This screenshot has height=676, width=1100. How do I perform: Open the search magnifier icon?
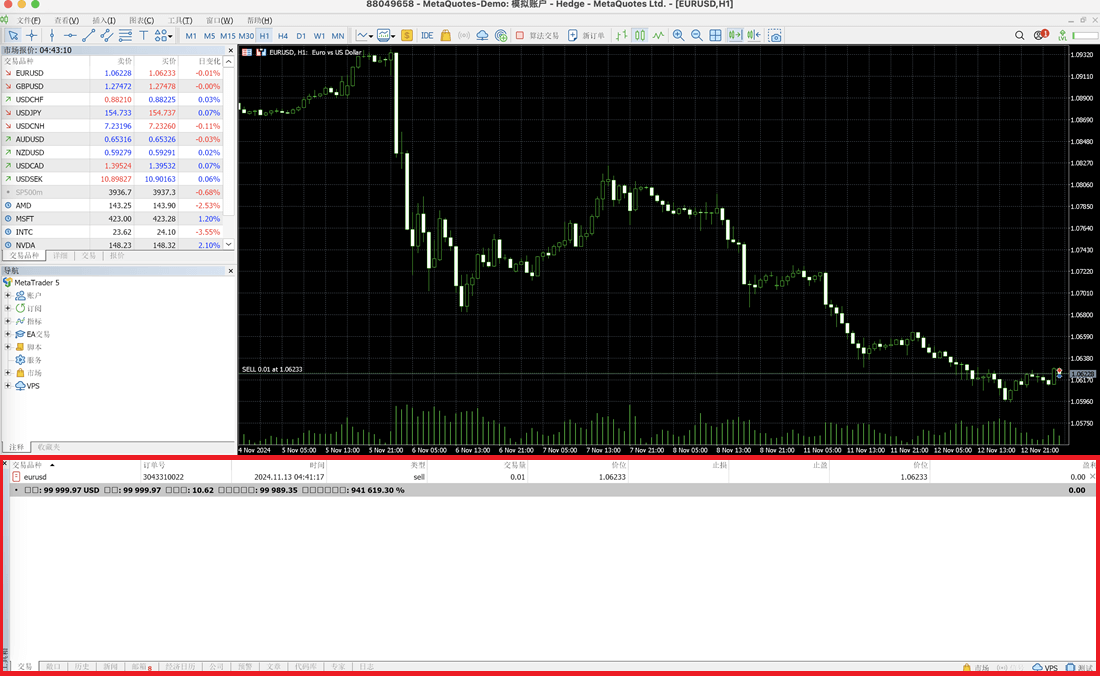click(1019, 36)
